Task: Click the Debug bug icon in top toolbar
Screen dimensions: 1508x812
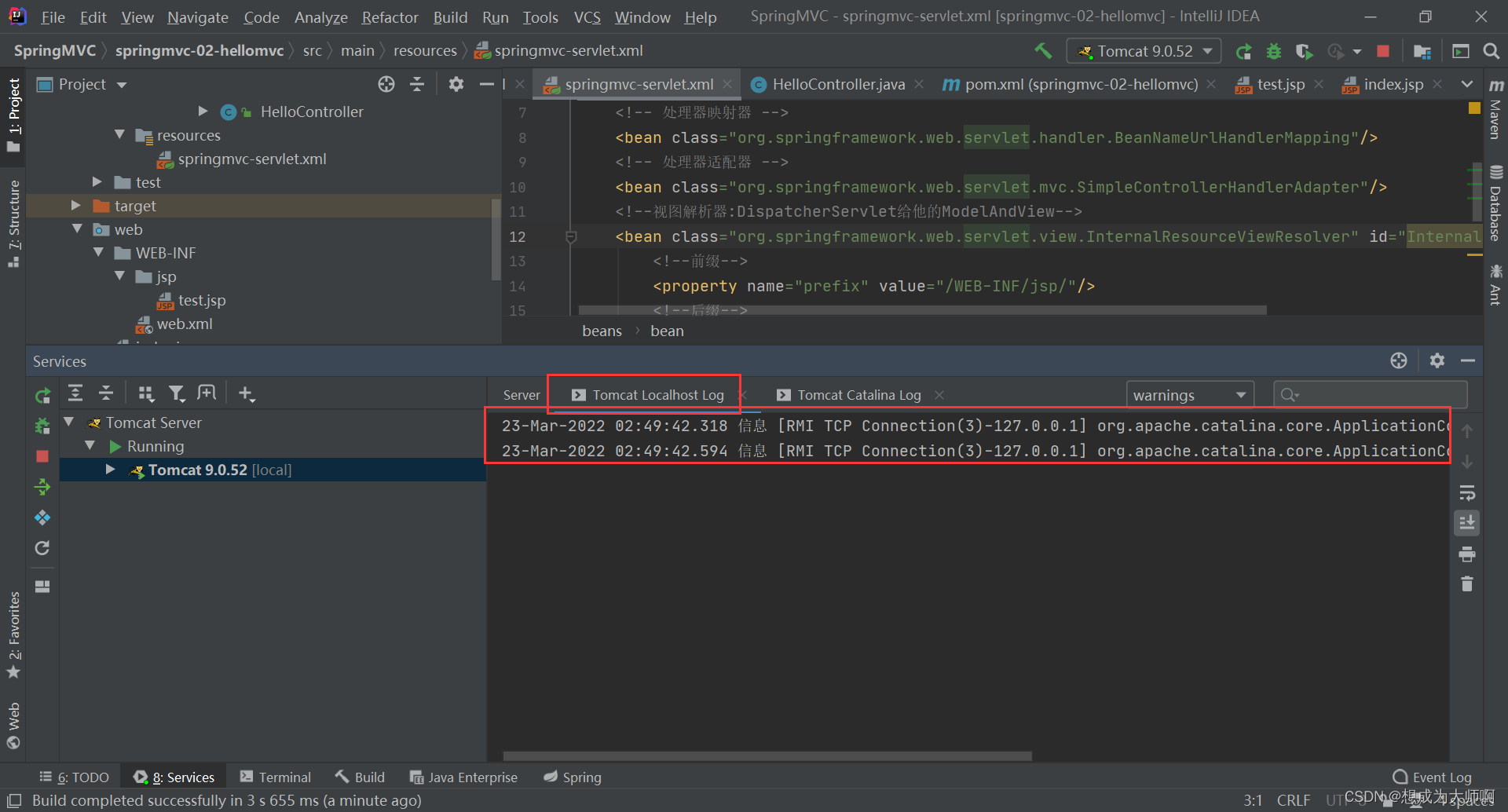Action: (1274, 51)
